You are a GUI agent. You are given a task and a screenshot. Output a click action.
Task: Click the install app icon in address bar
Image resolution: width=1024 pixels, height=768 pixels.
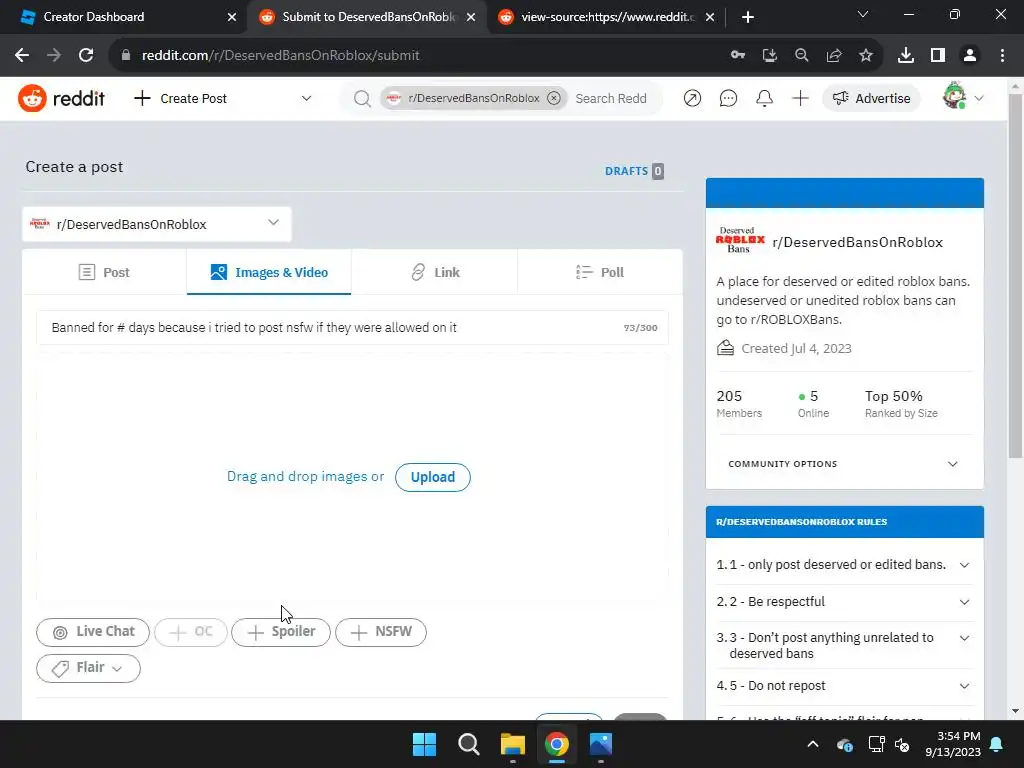click(770, 56)
